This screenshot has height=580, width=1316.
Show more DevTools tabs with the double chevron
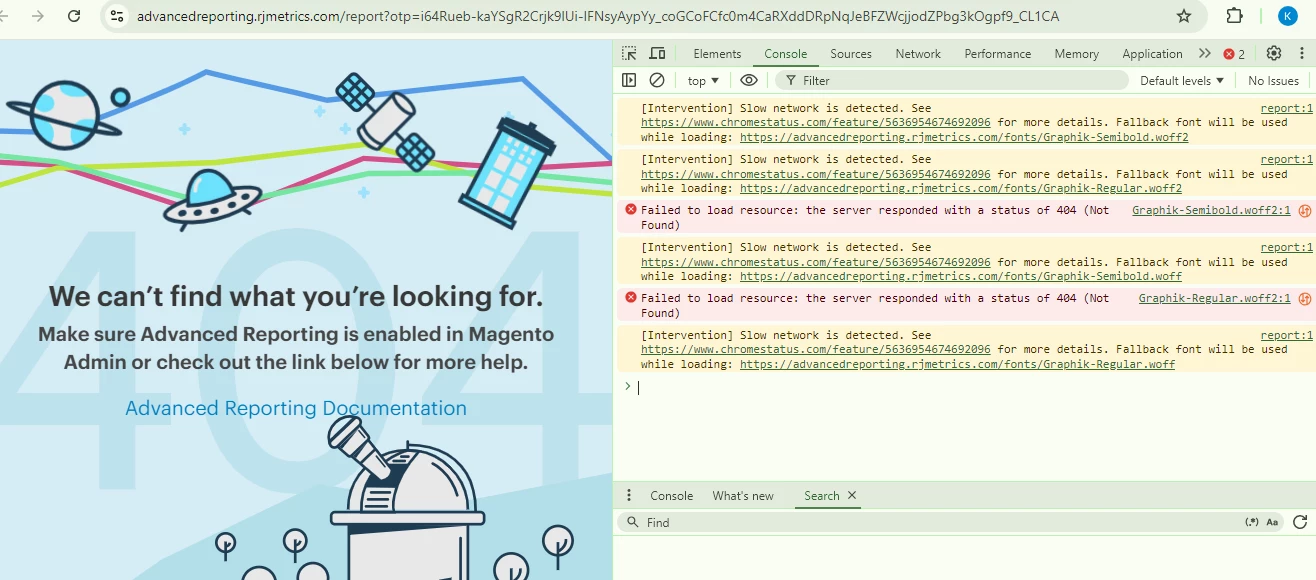pyautogui.click(x=1204, y=53)
